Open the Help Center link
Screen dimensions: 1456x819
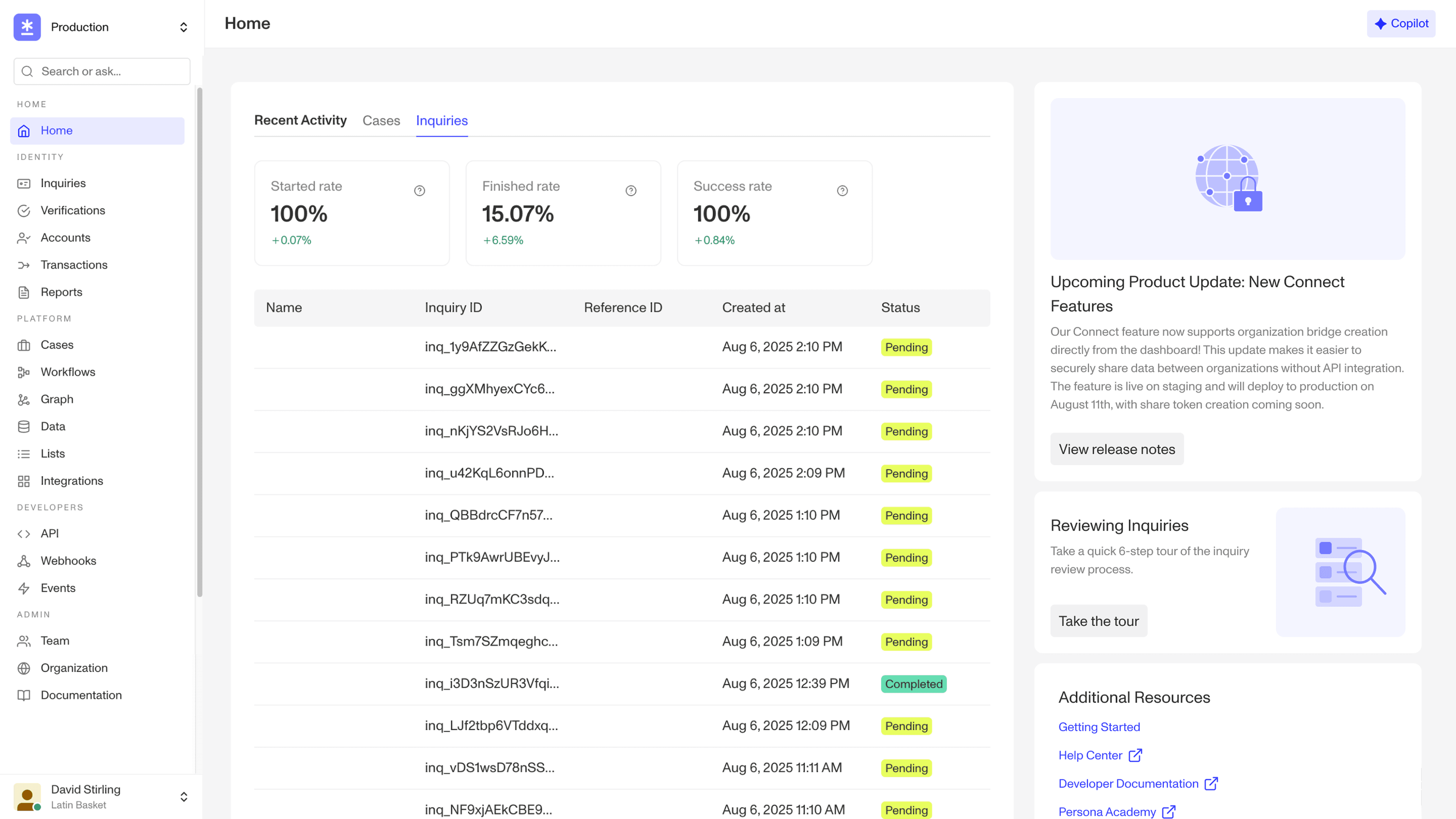click(x=1100, y=755)
